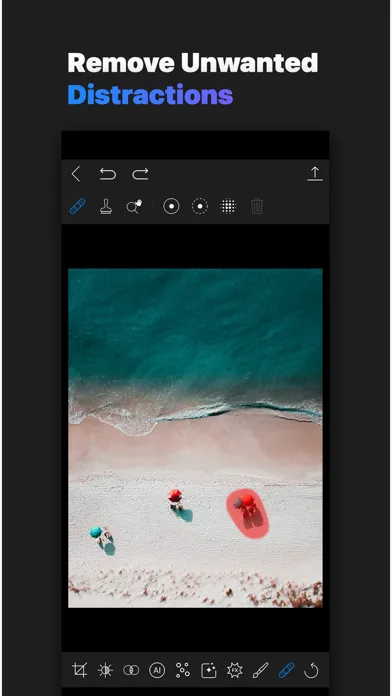Screen dimensions: 392x696
Task: Open the scattered dots selective tool
Action: click(182, 670)
